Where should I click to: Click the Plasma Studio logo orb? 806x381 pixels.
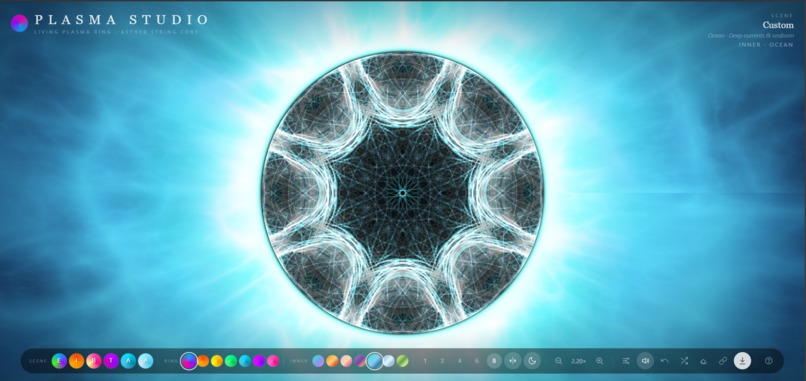(x=20, y=23)
